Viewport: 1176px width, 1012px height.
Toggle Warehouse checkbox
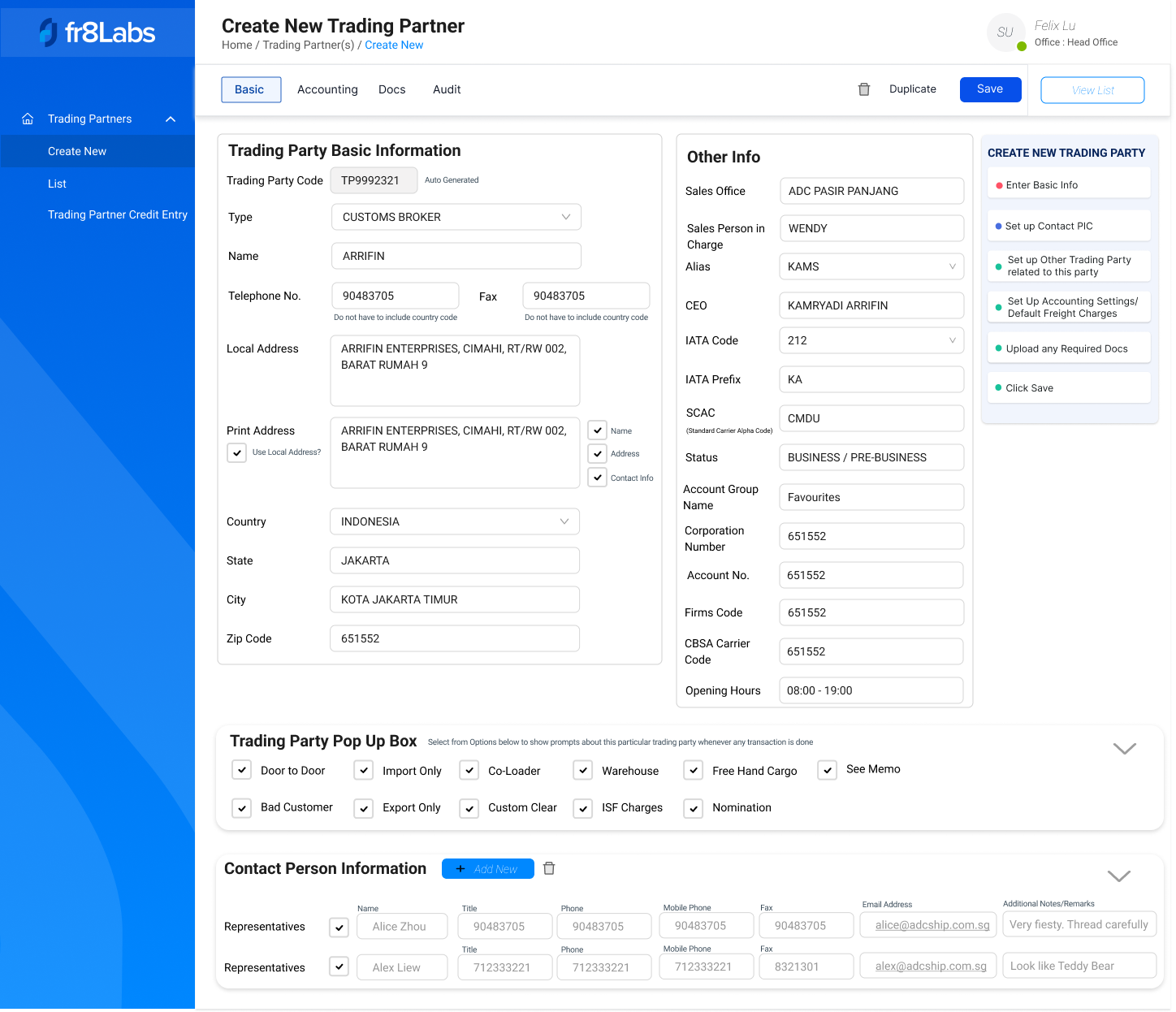[582, 770]
